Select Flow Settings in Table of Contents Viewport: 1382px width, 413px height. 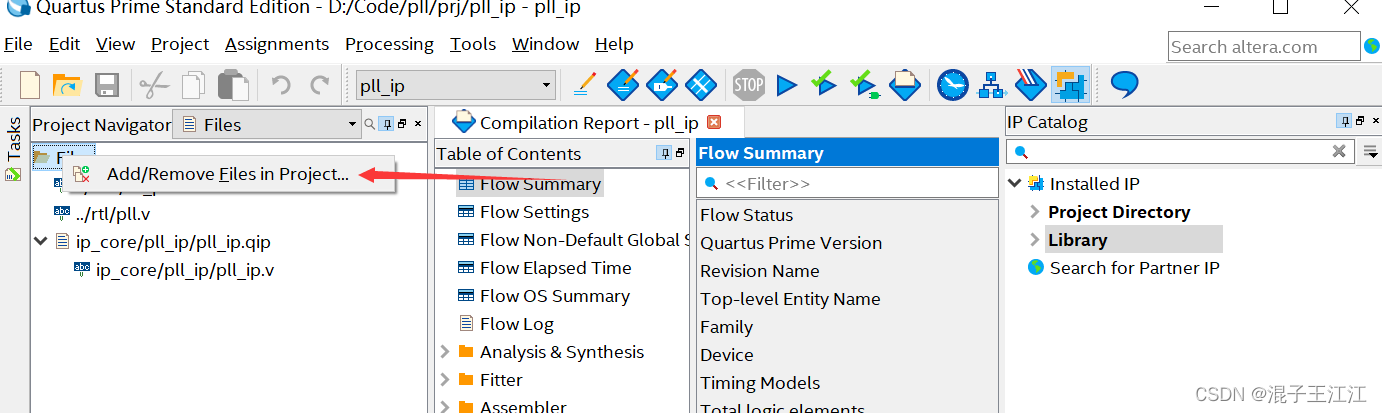[534, 212]
